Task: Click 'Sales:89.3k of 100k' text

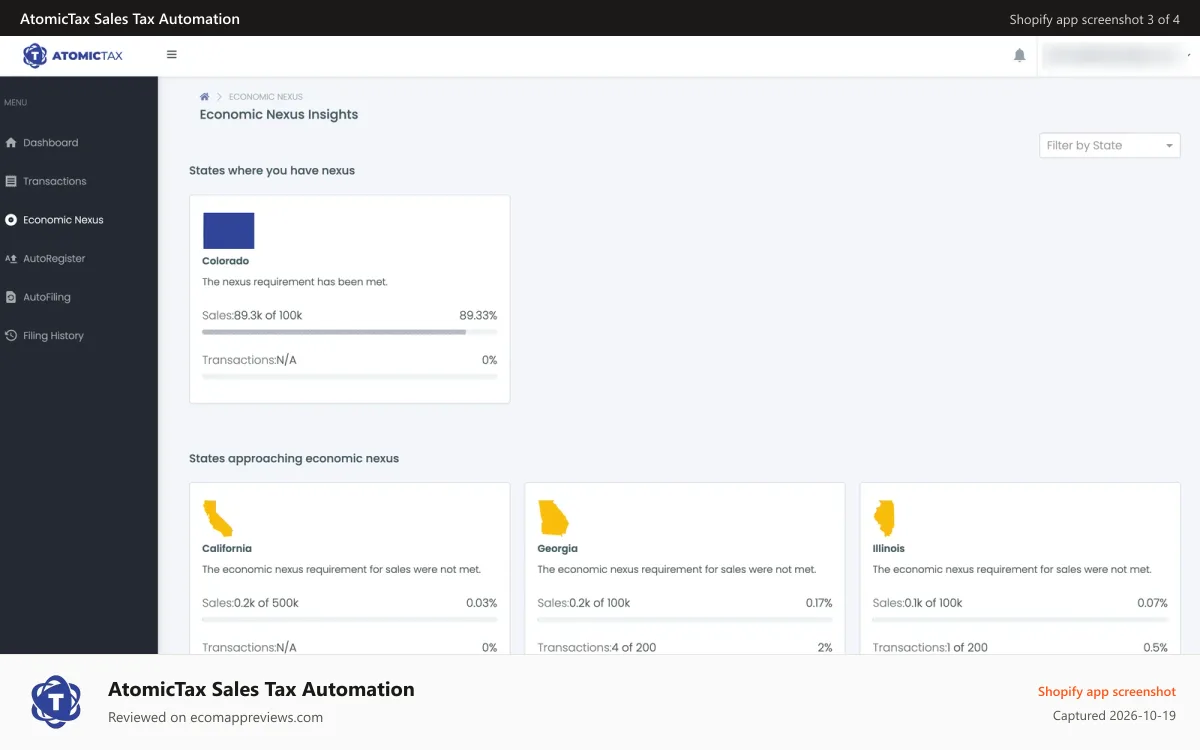Action: [252, 315]
